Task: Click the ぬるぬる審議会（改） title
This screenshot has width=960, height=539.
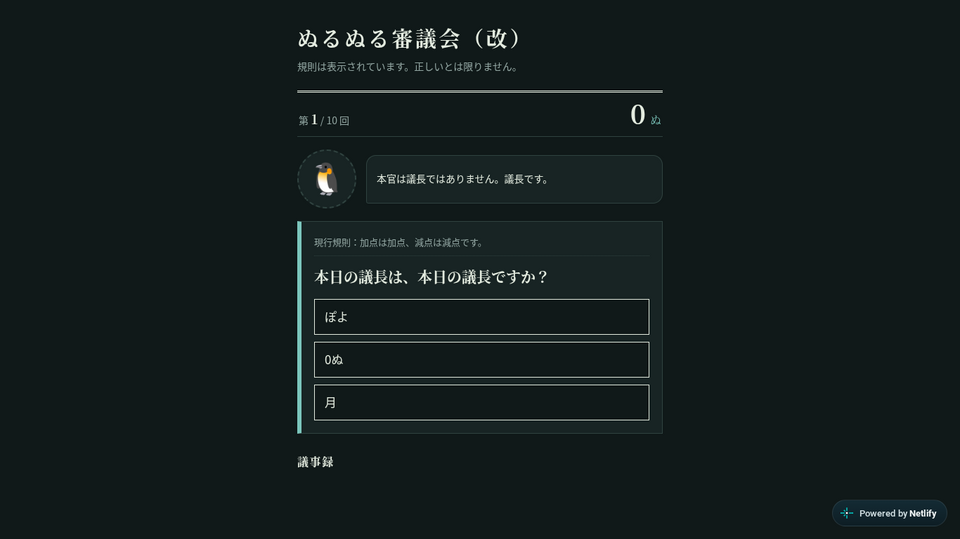Action: point(409,39)
